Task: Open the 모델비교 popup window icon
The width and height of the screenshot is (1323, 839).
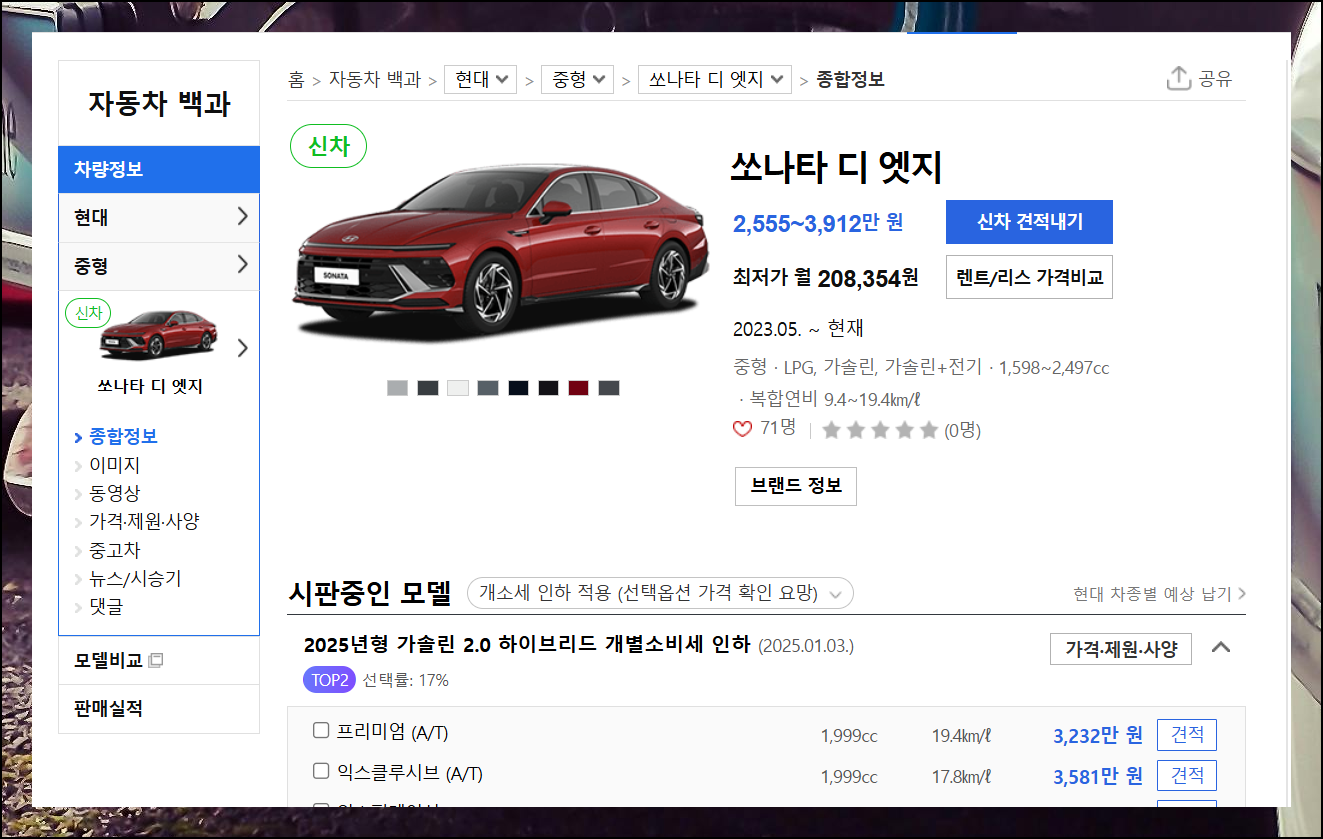Action: (x=155, y=661)
